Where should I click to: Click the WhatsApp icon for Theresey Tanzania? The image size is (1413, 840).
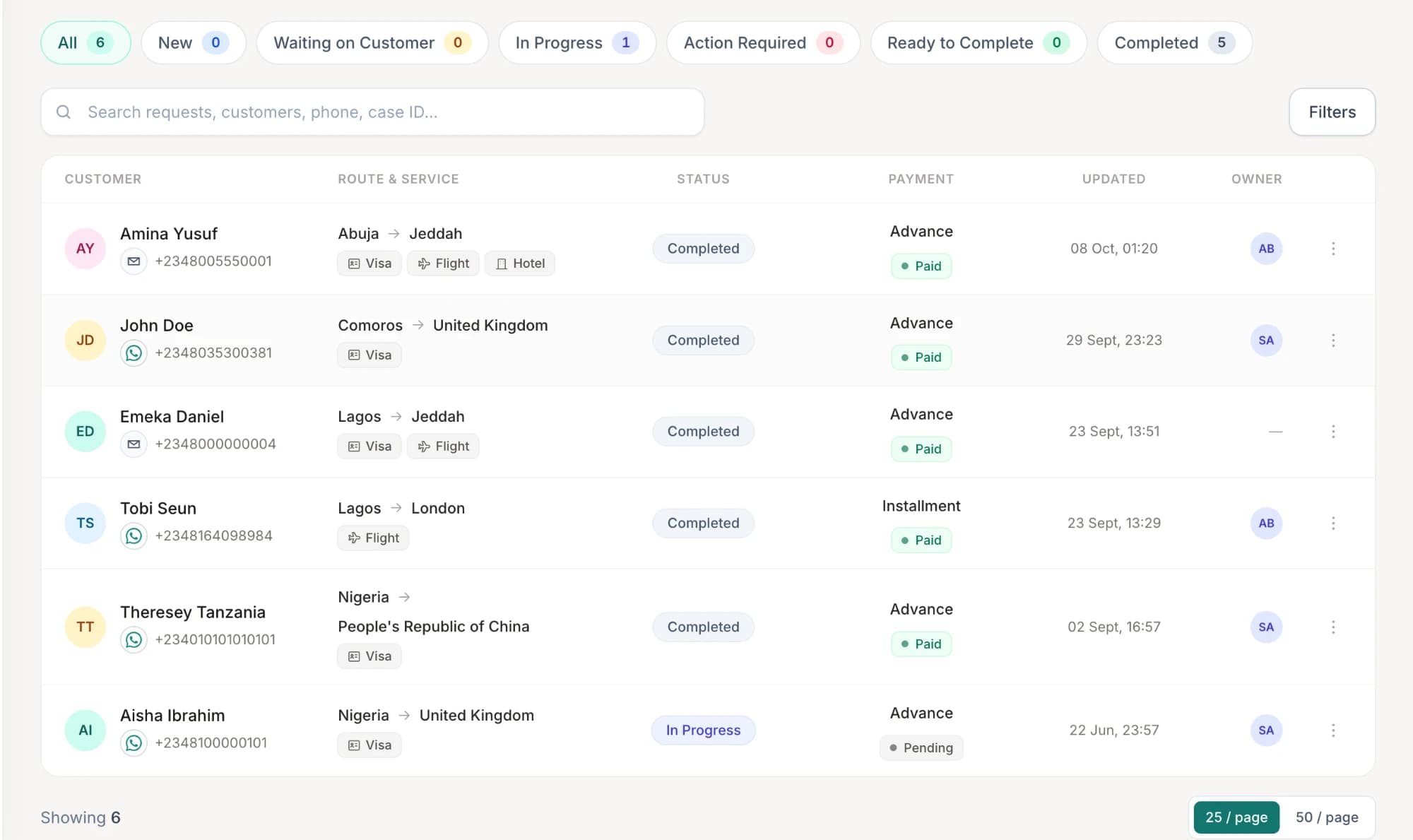click(x=134, y=640)
